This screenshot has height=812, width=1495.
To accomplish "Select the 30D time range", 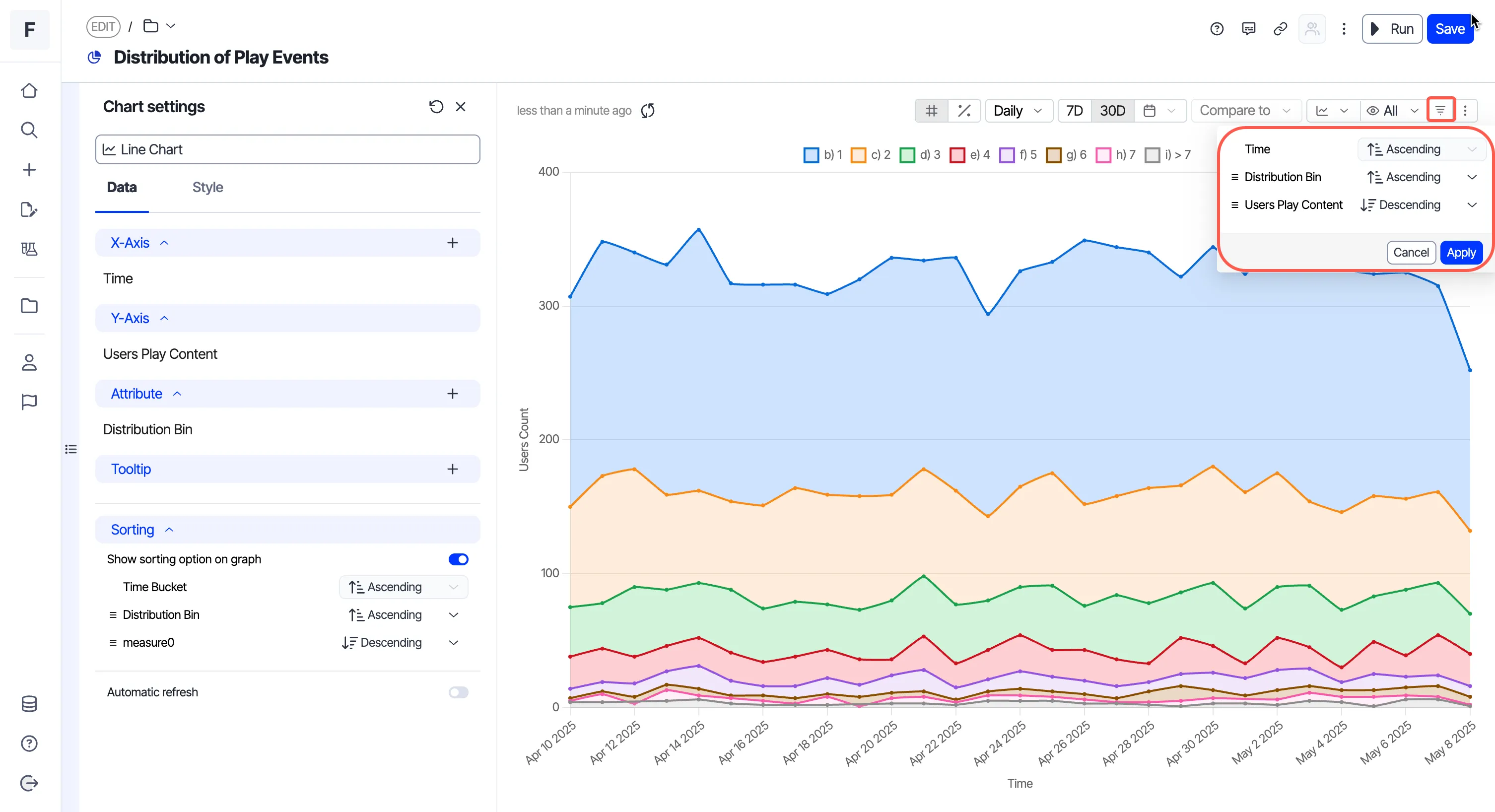I will [1112, 110].
